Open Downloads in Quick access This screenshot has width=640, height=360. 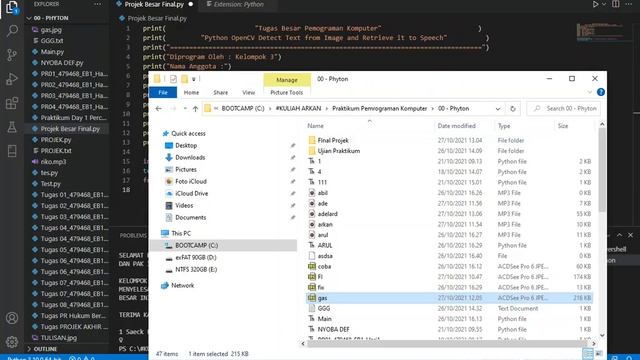coord(190,158)
